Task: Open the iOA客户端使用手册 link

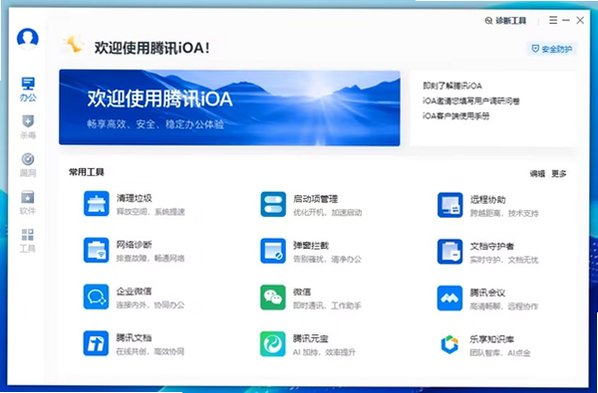Action: (456, 116)
